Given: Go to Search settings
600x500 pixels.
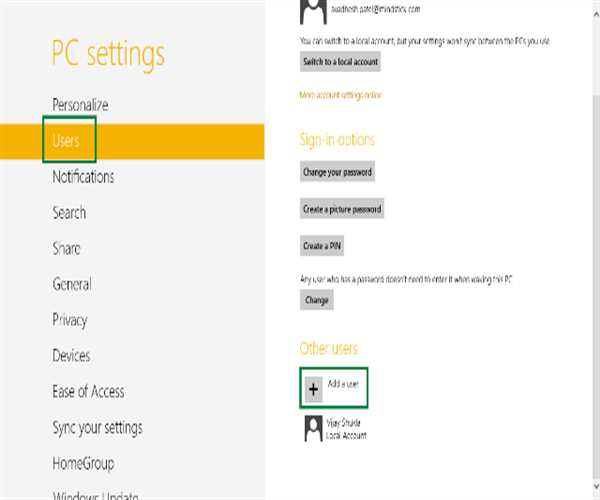Looking at the screenshot, I should coord(69,213).
